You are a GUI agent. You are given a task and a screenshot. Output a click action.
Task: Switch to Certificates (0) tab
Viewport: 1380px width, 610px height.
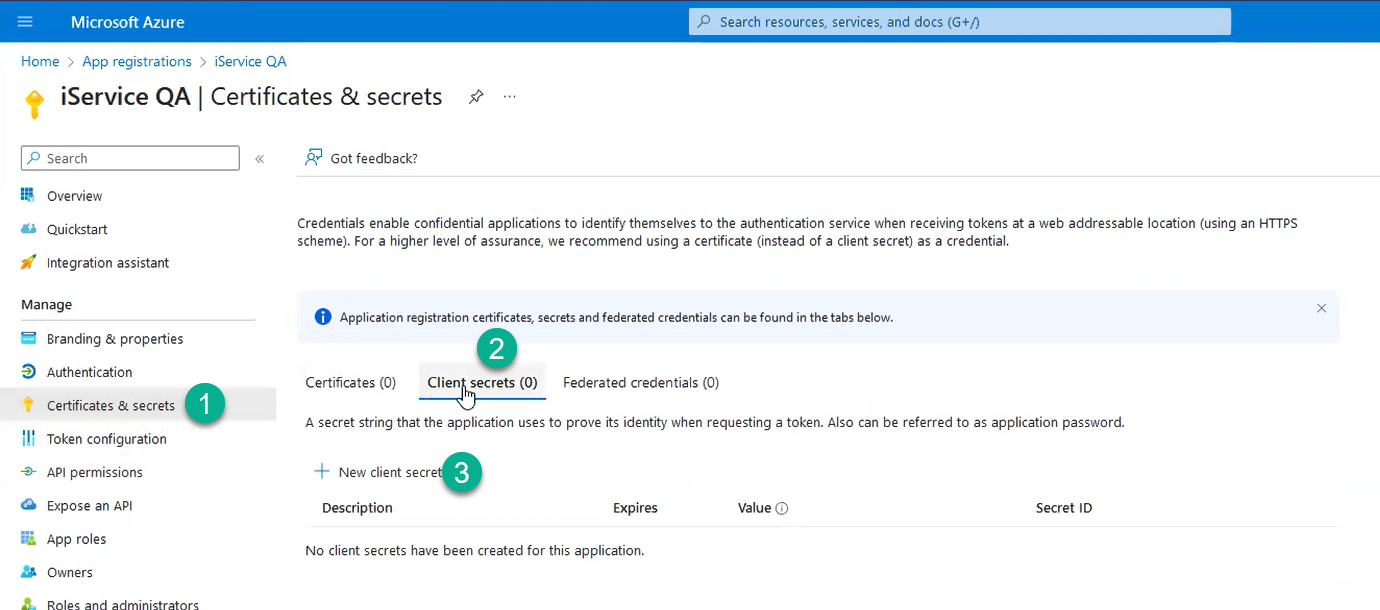[x=351, y=382]
